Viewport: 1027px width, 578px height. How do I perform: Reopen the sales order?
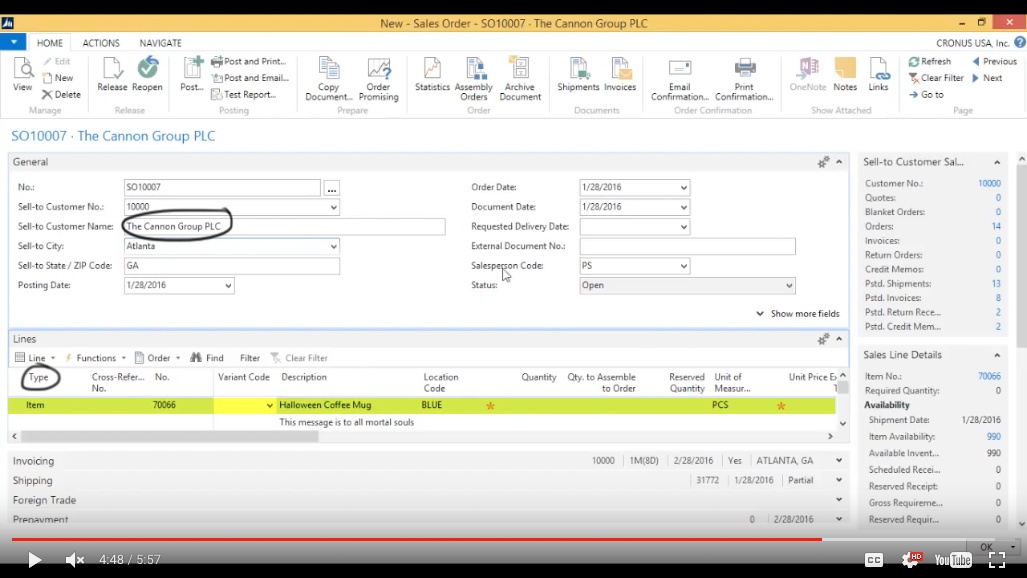147,74
